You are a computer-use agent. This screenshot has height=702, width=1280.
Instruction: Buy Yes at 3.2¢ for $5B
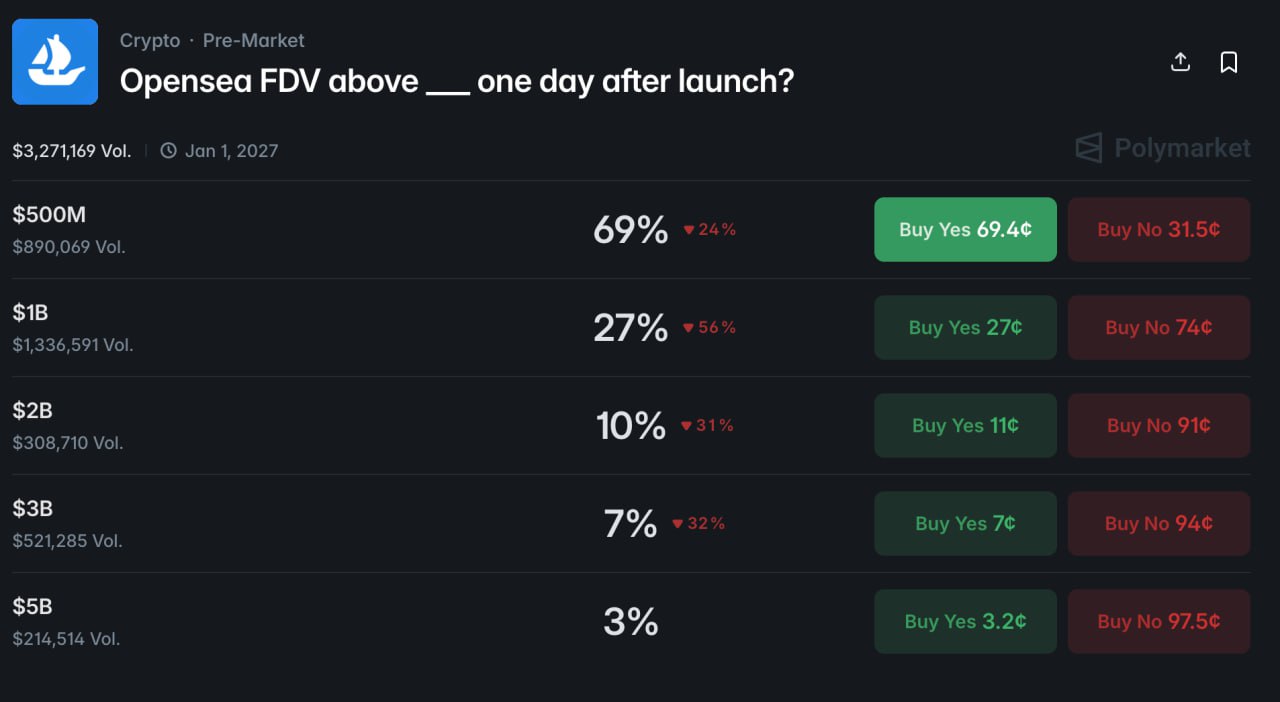[965, 621]
